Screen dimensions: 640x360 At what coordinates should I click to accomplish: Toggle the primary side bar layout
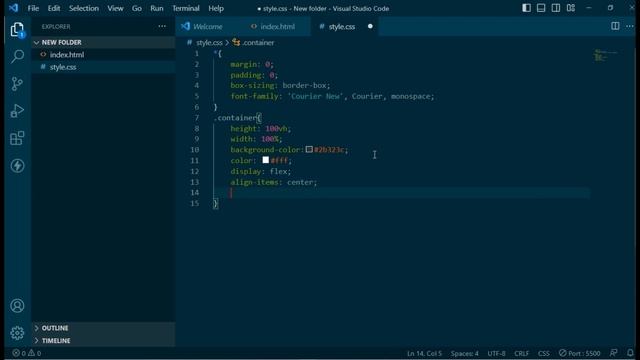(x=527, y=8)
